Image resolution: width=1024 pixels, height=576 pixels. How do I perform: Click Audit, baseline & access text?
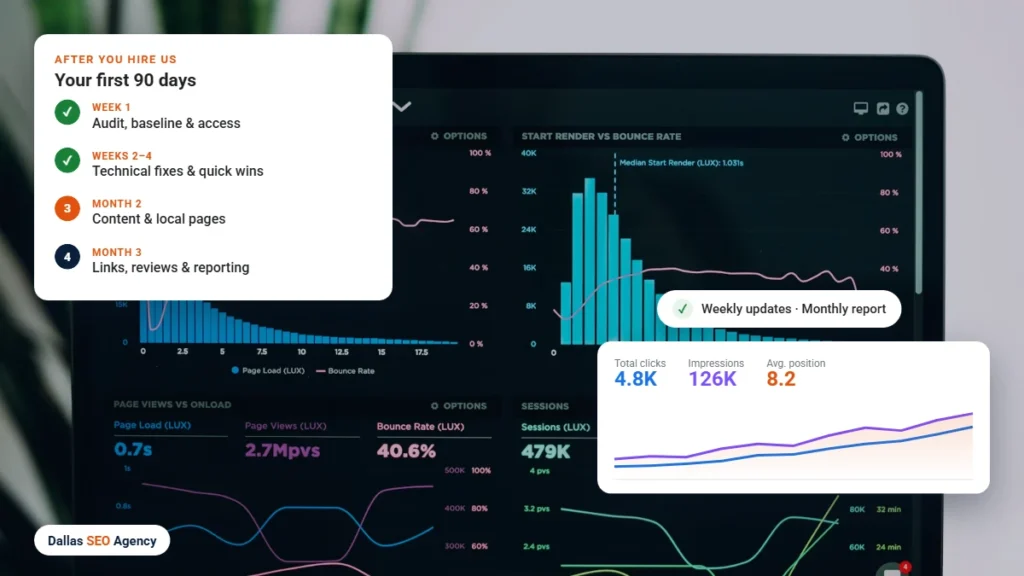tap(166, 123)
